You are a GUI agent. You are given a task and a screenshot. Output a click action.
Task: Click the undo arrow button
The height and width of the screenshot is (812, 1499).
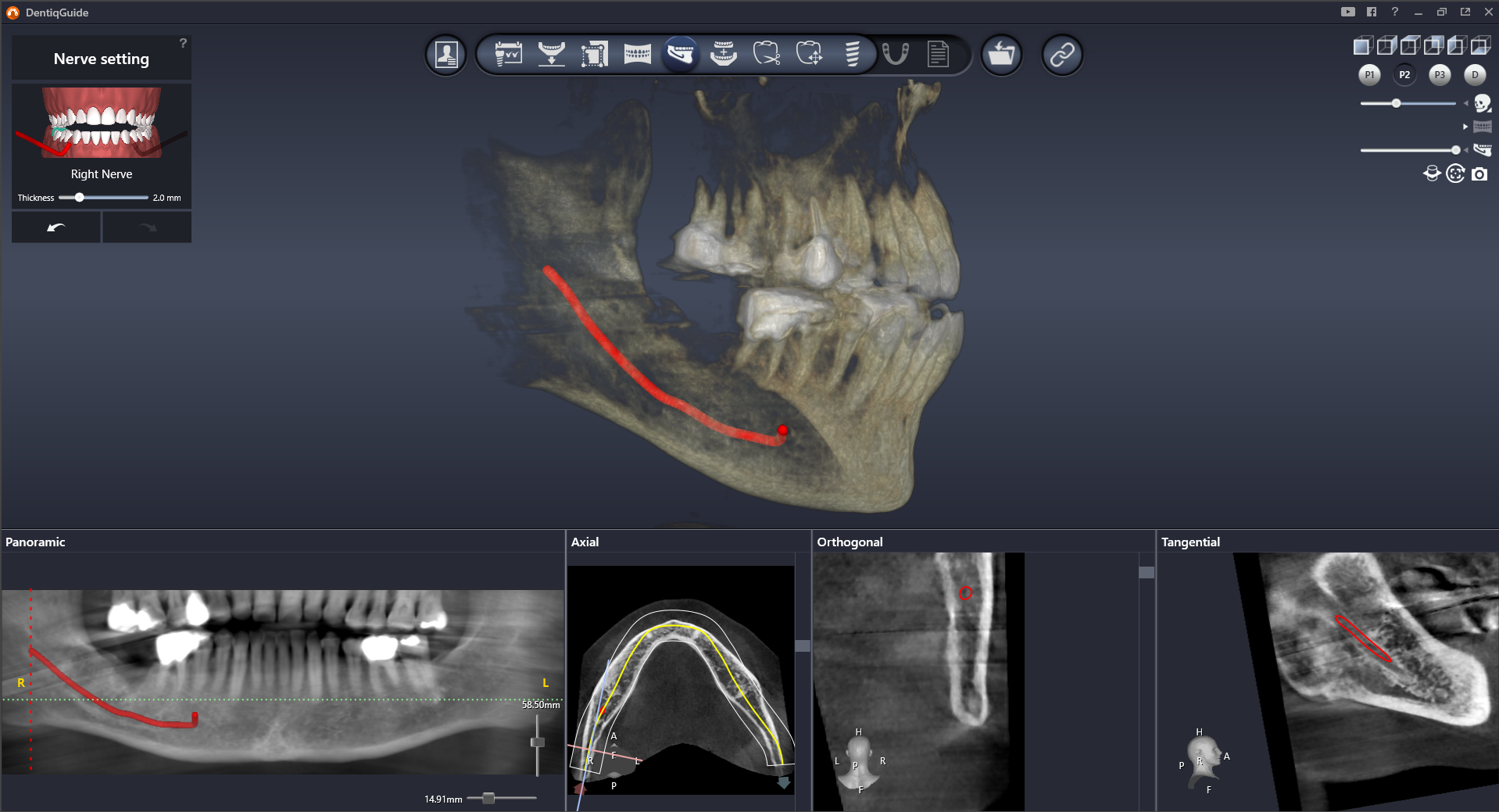click(56, 227)
